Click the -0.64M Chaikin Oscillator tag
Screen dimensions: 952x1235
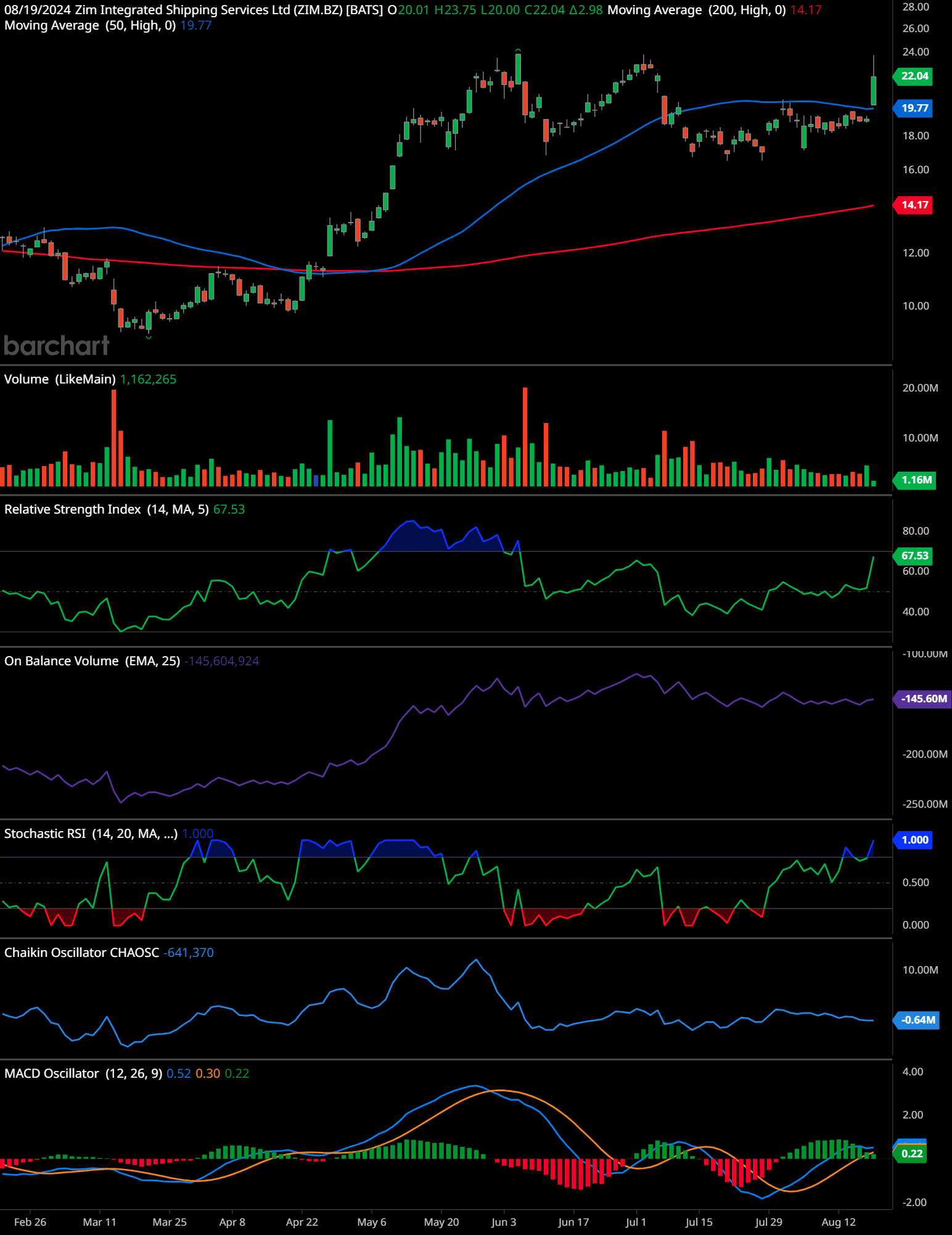click(x=917, y=1020)
